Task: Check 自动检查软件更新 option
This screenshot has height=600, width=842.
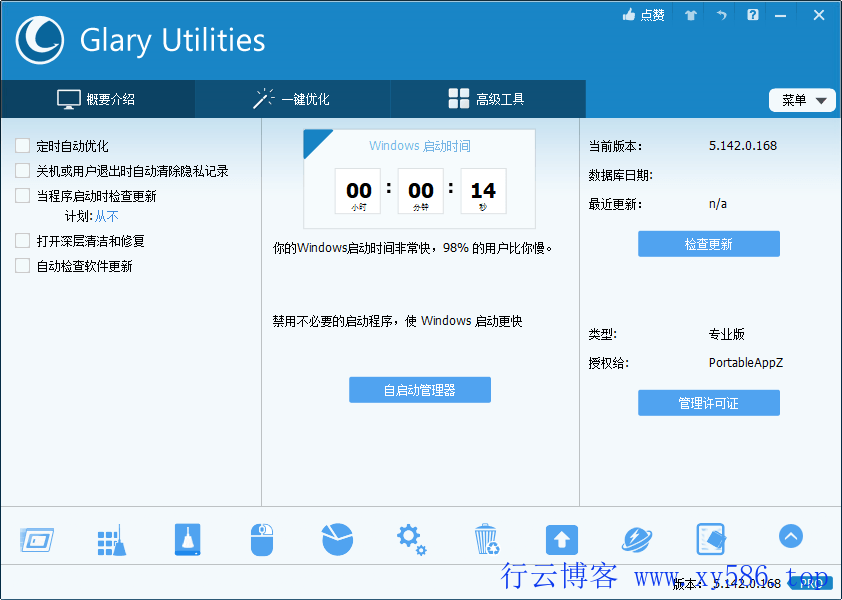Action: [x=21, y=265]
